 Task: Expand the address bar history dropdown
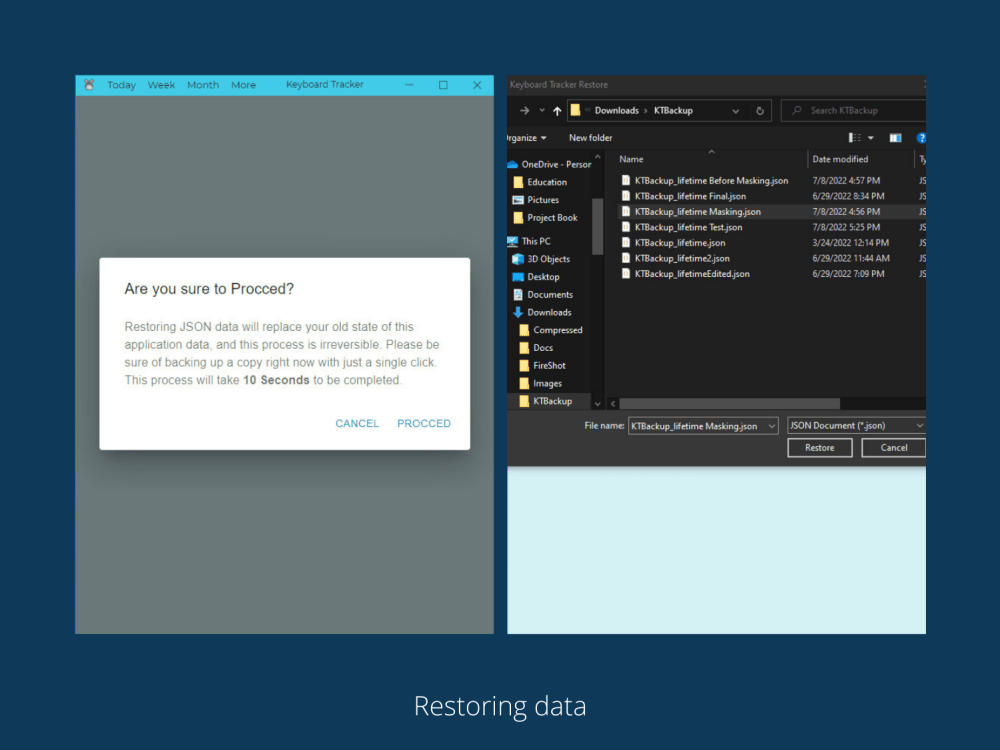point(735,110)
